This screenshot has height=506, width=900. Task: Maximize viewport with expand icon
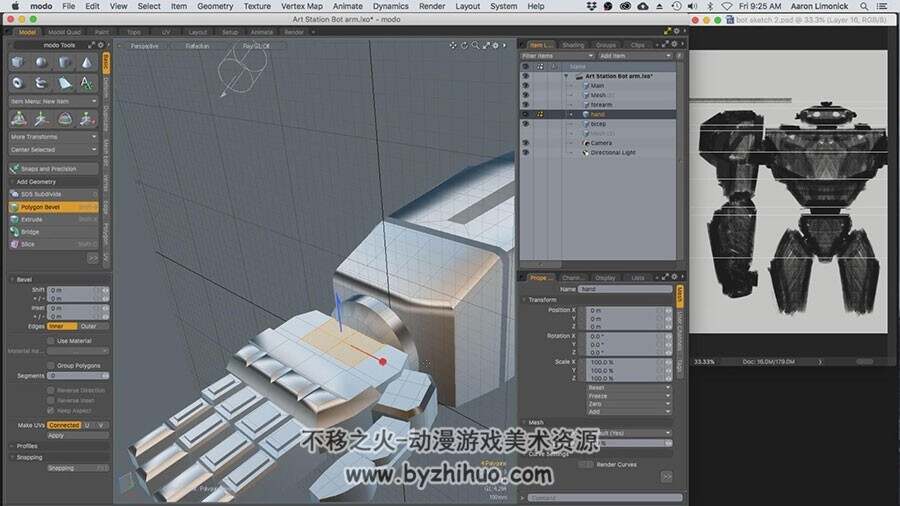click(486, 45)
